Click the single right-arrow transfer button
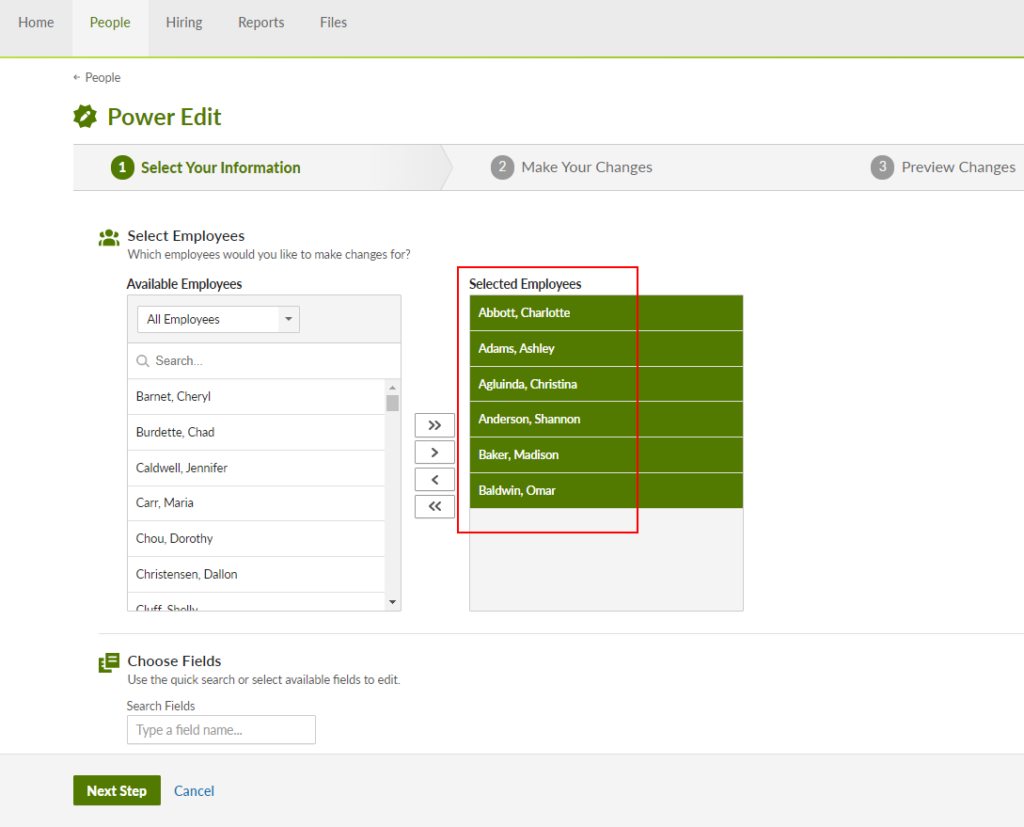 click(434, 452)
